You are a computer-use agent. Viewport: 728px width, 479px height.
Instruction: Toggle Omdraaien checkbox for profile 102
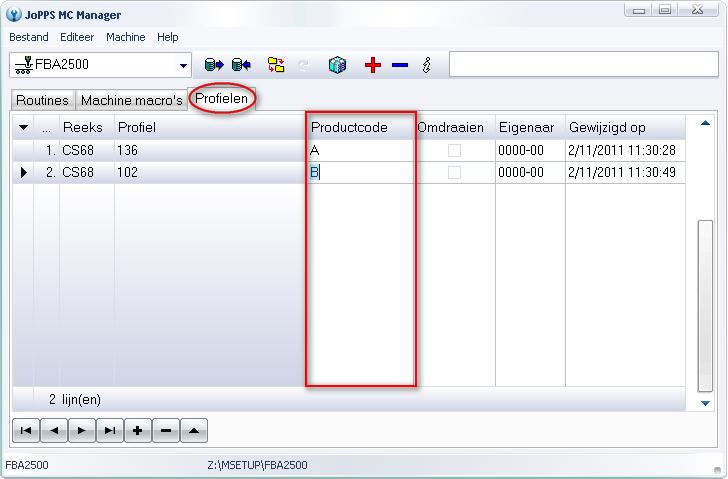[454, 173]
